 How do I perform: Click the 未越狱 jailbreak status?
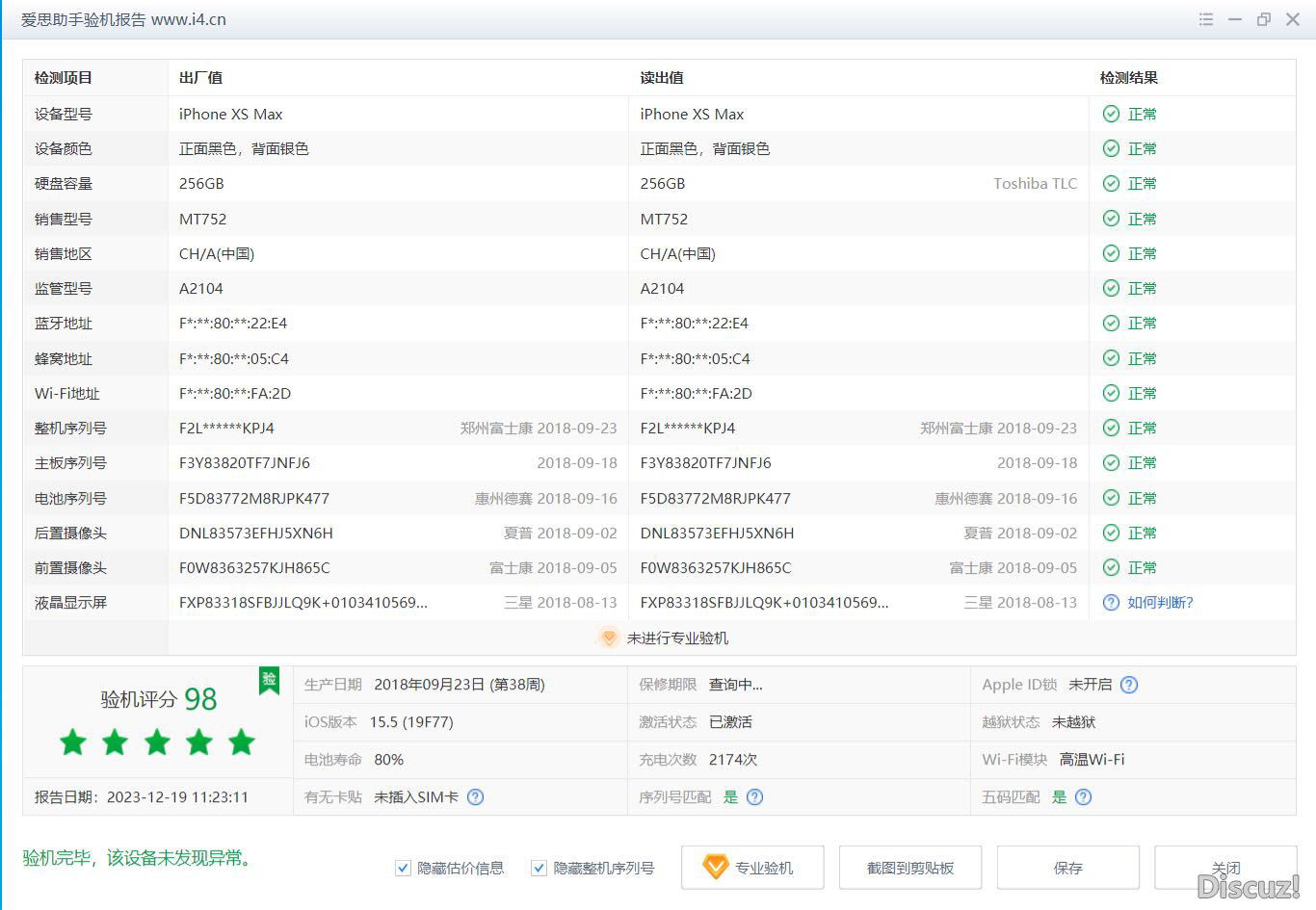pyautogui.click(x=1073, y=721)
